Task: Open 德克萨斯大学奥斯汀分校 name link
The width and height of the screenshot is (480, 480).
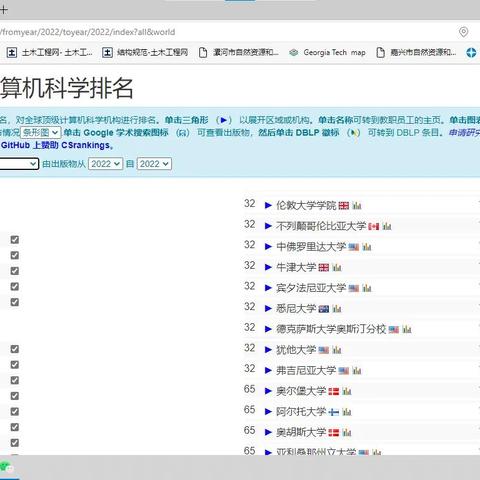Action: tap(331, 329)
